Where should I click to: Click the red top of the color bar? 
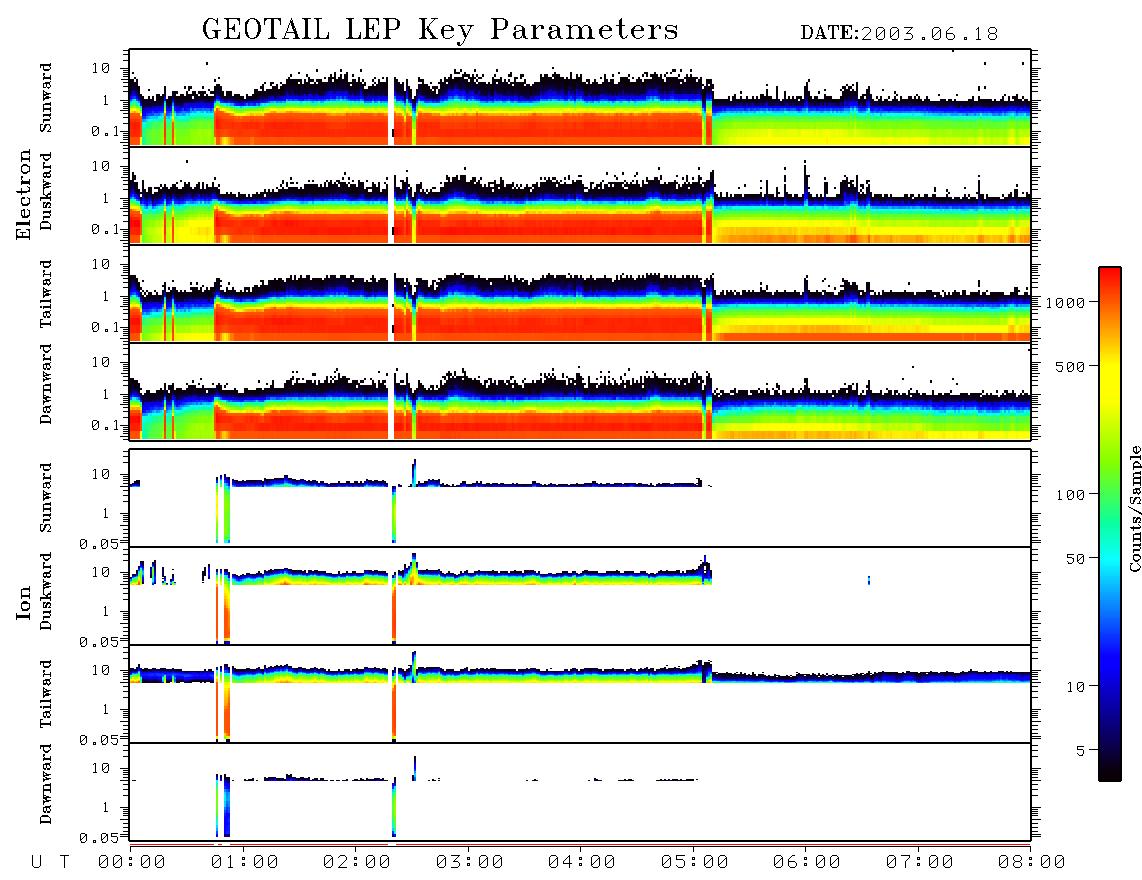pyautogui.click(x=1110, y=274)
